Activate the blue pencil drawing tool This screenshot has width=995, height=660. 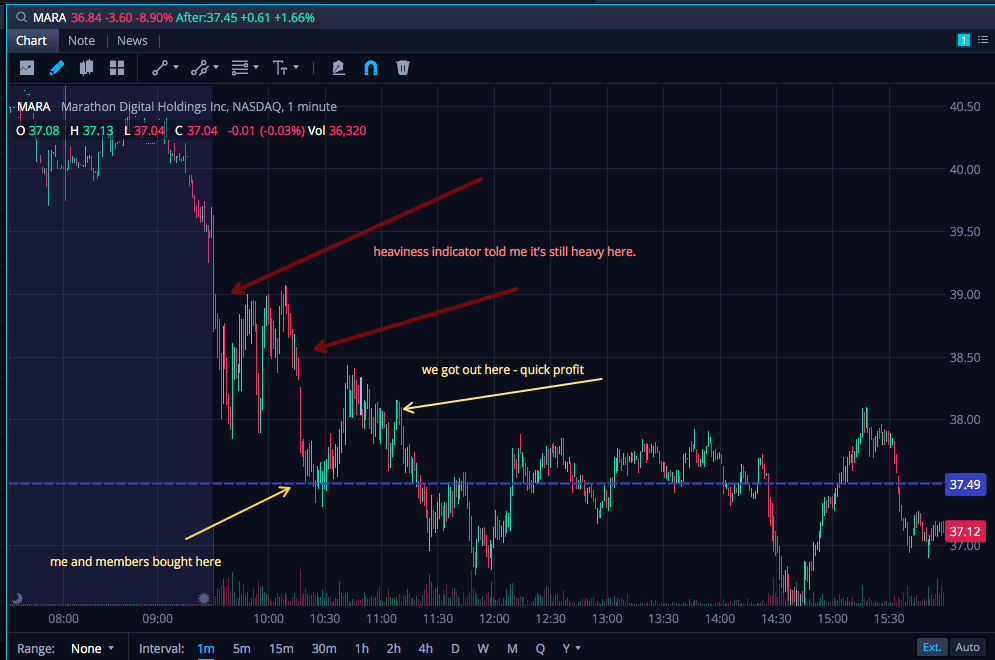tap(56, 67)
